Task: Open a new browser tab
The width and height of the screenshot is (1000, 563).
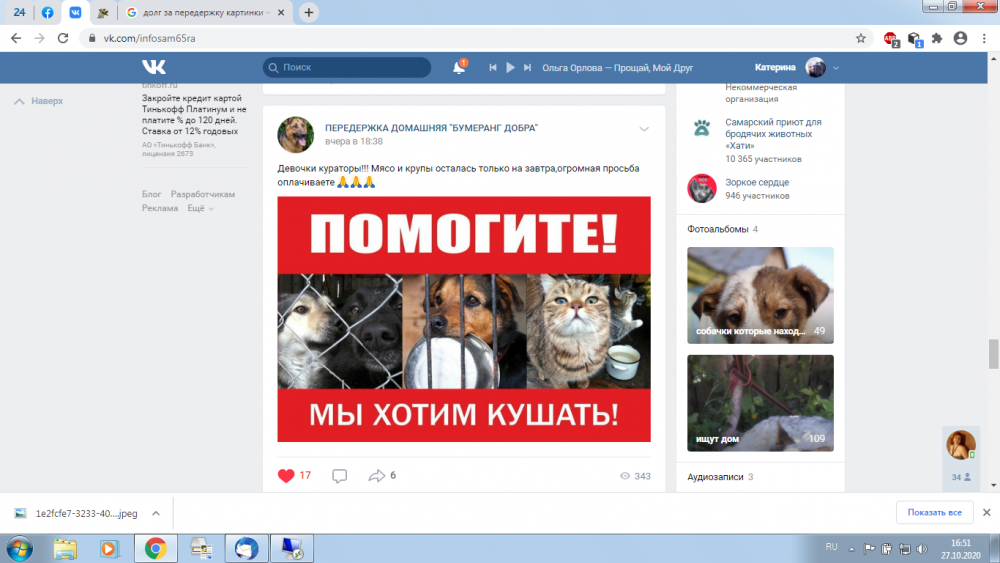Action: point(309,12)
